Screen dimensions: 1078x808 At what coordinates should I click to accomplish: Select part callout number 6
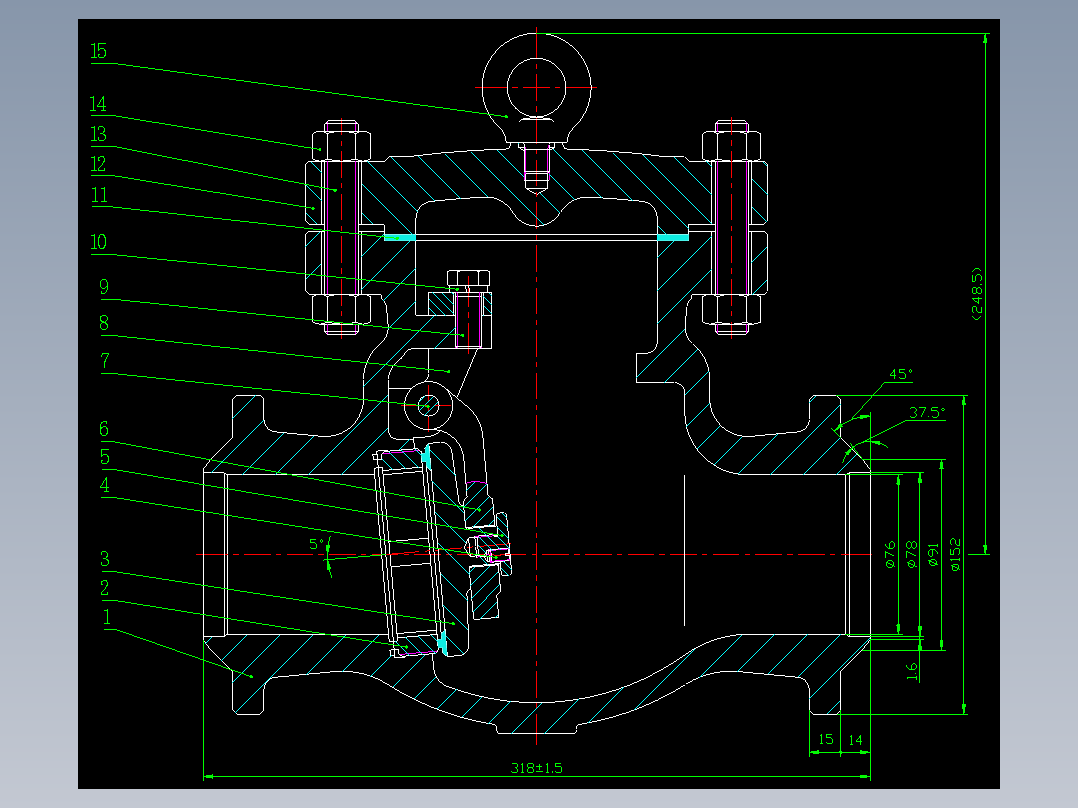coord(104,429)
